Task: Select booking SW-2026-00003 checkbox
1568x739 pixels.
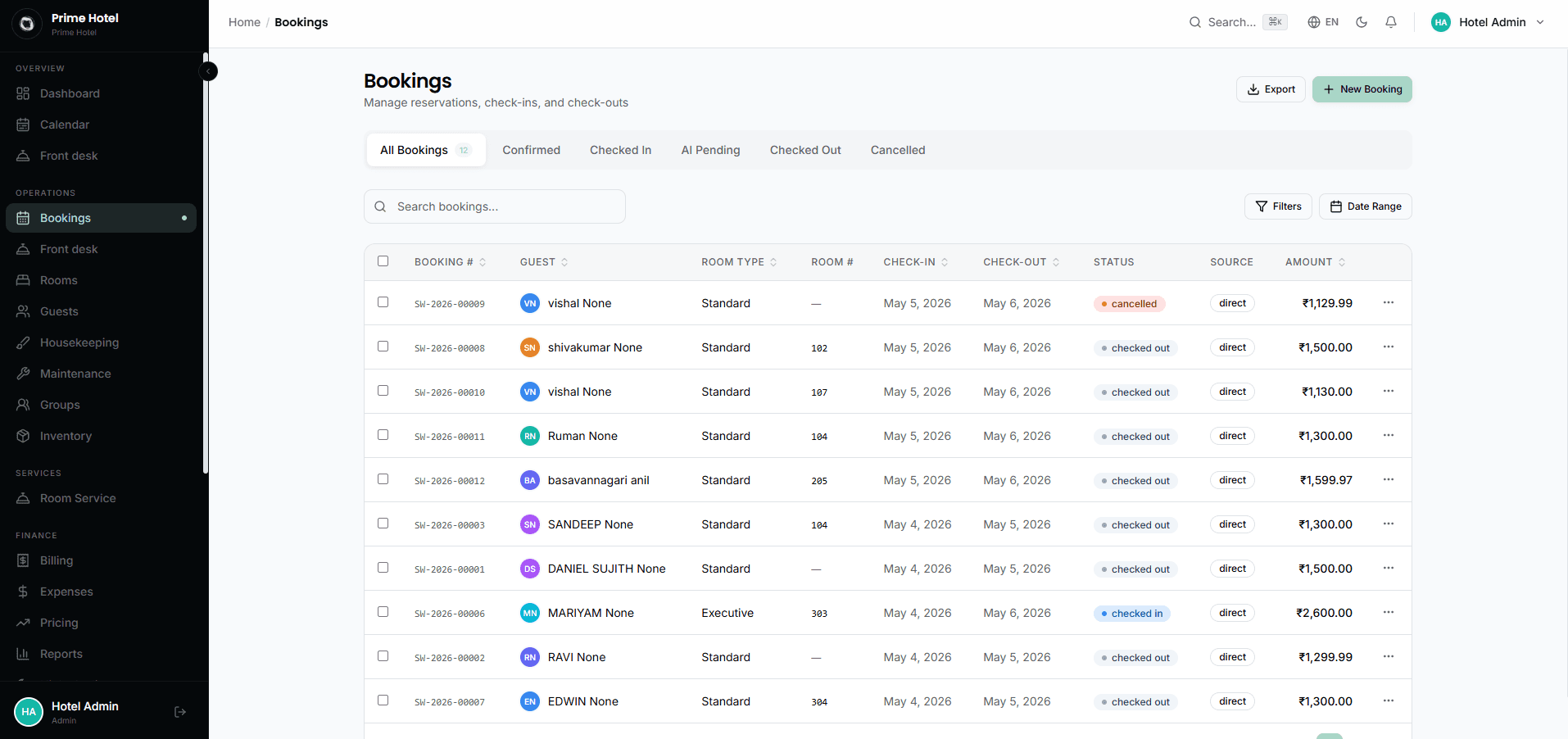Action: pos(383,524)
